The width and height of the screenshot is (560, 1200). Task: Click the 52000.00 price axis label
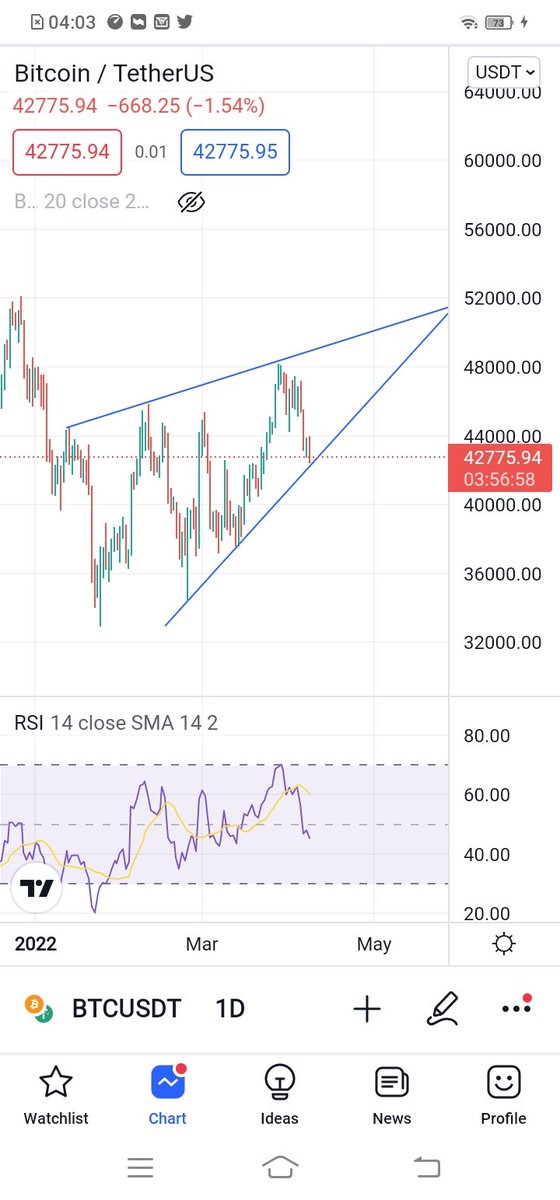click(503, 298)
